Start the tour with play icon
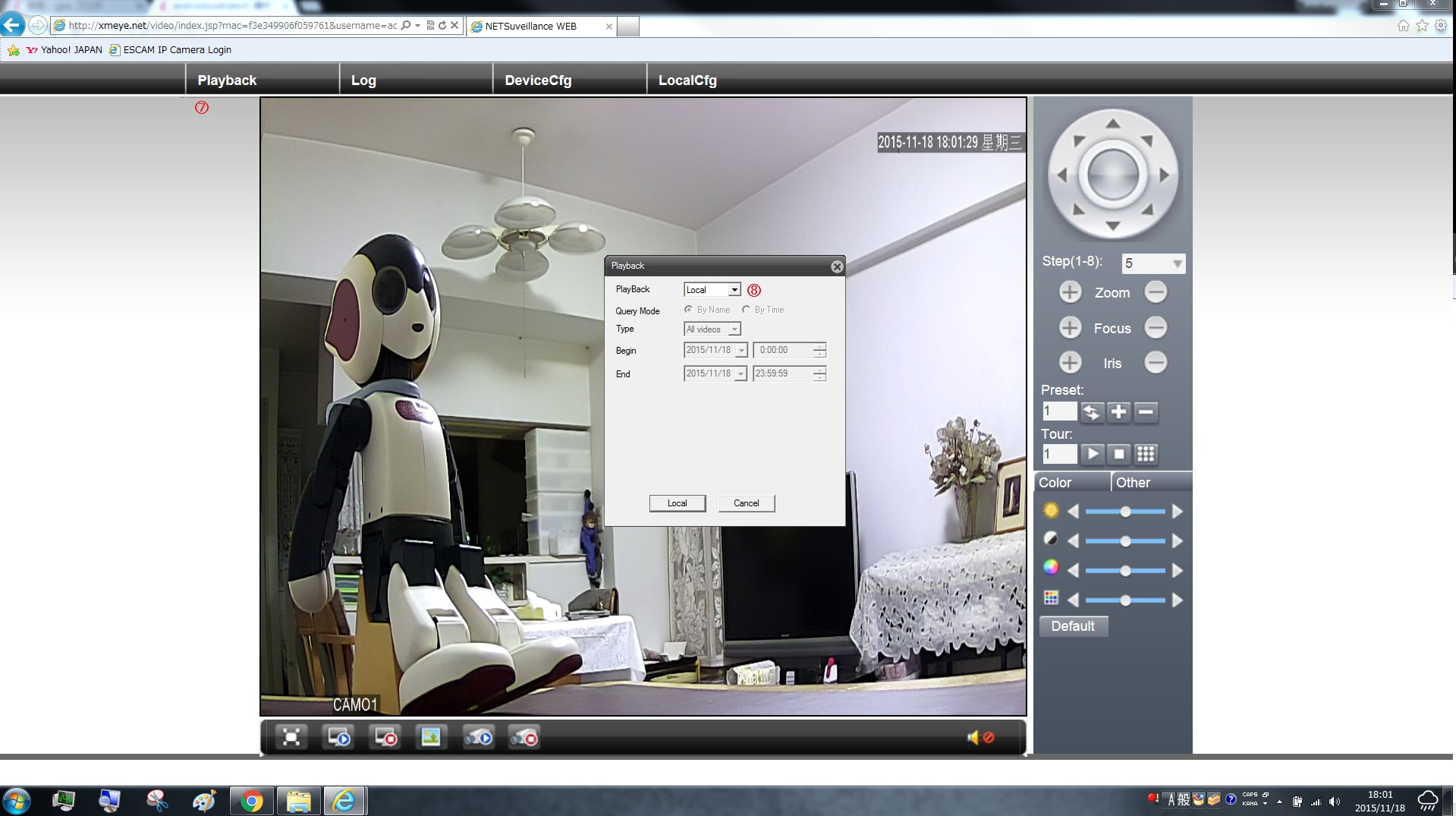 pos(1092,454)
